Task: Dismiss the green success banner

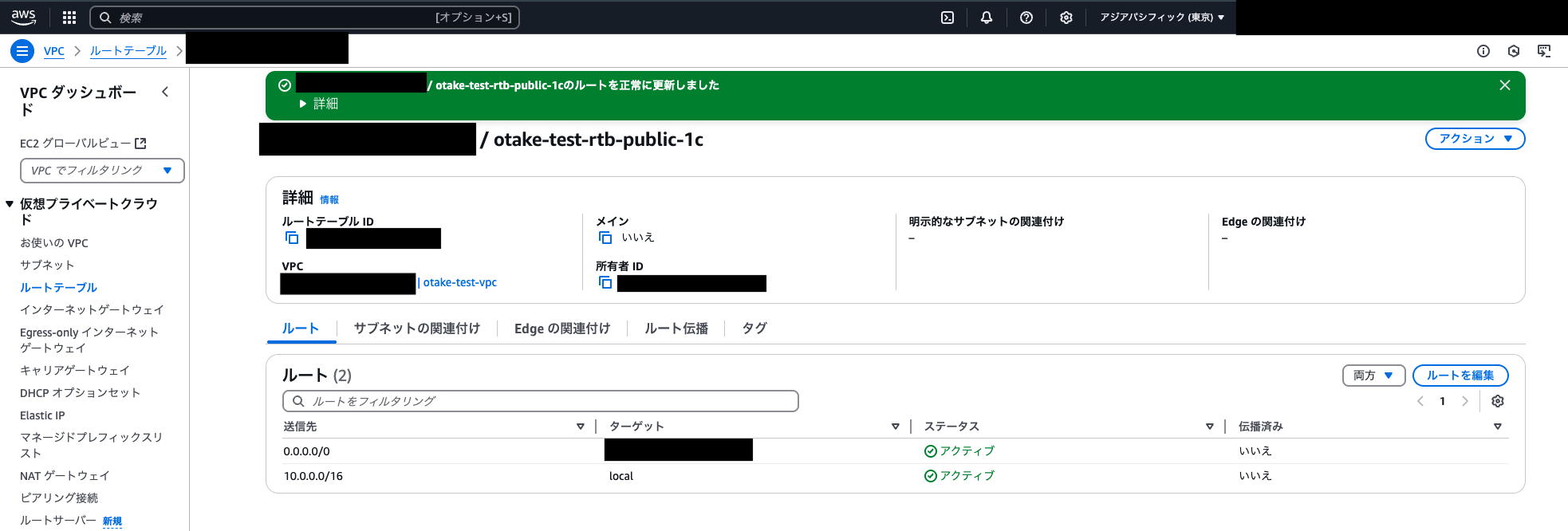Action: click(1505, 85)
